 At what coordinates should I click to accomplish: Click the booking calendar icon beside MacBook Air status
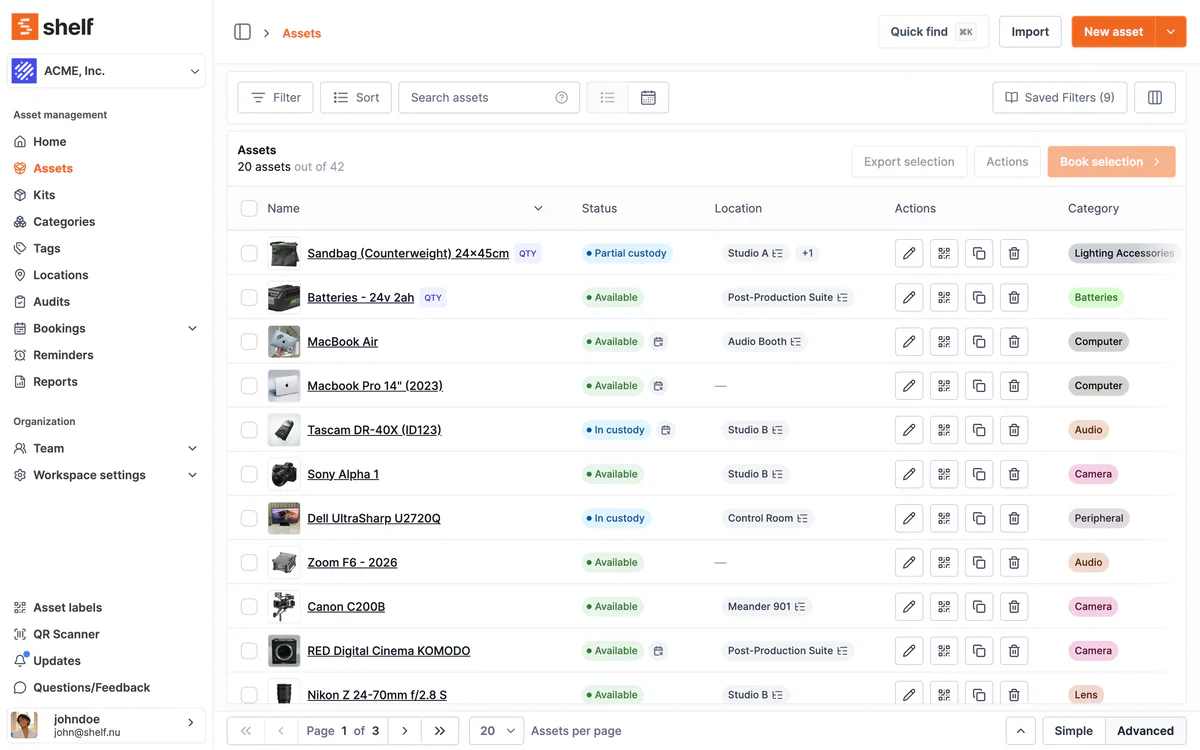pyautogui.click(x=658, y=341)
